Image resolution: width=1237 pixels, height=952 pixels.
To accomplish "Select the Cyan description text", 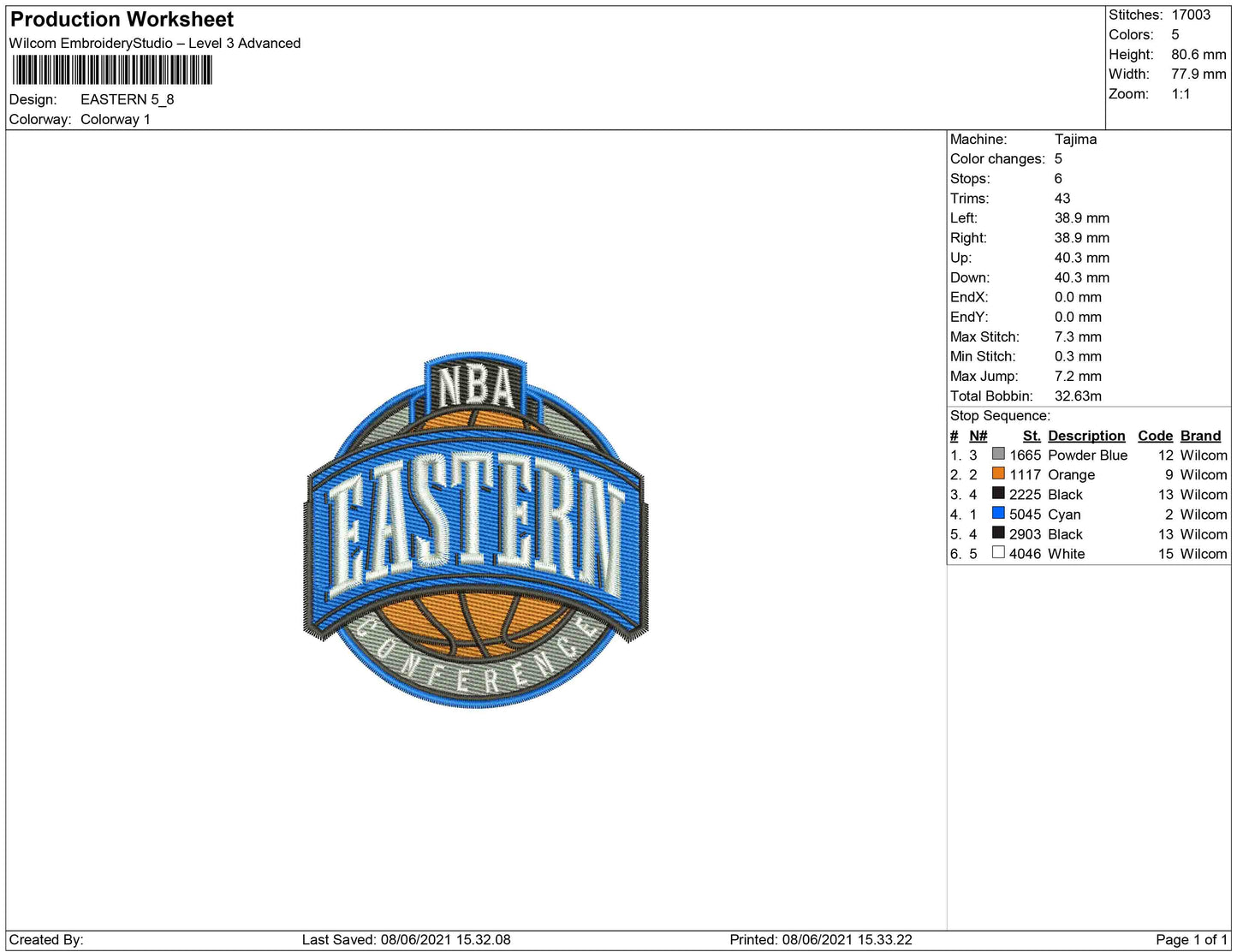I will tap(1064, 514).
